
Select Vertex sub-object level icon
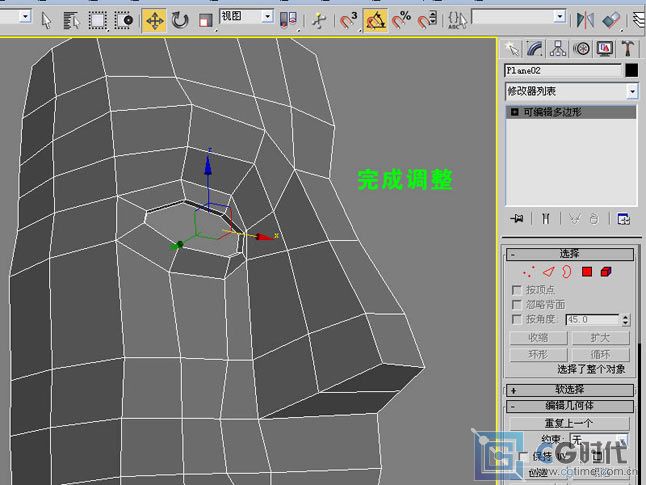(528, 272)
